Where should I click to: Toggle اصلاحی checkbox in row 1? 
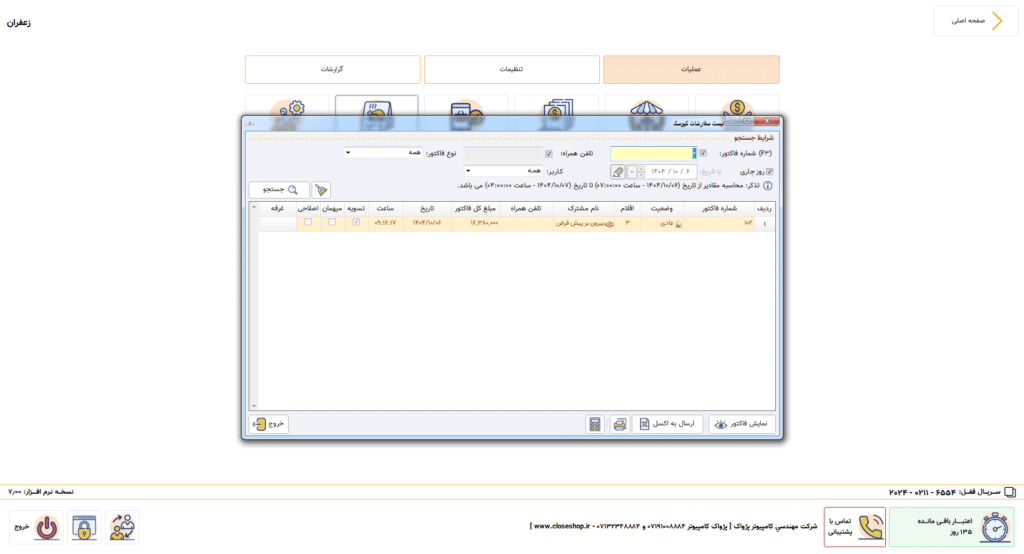coord(308,223)
